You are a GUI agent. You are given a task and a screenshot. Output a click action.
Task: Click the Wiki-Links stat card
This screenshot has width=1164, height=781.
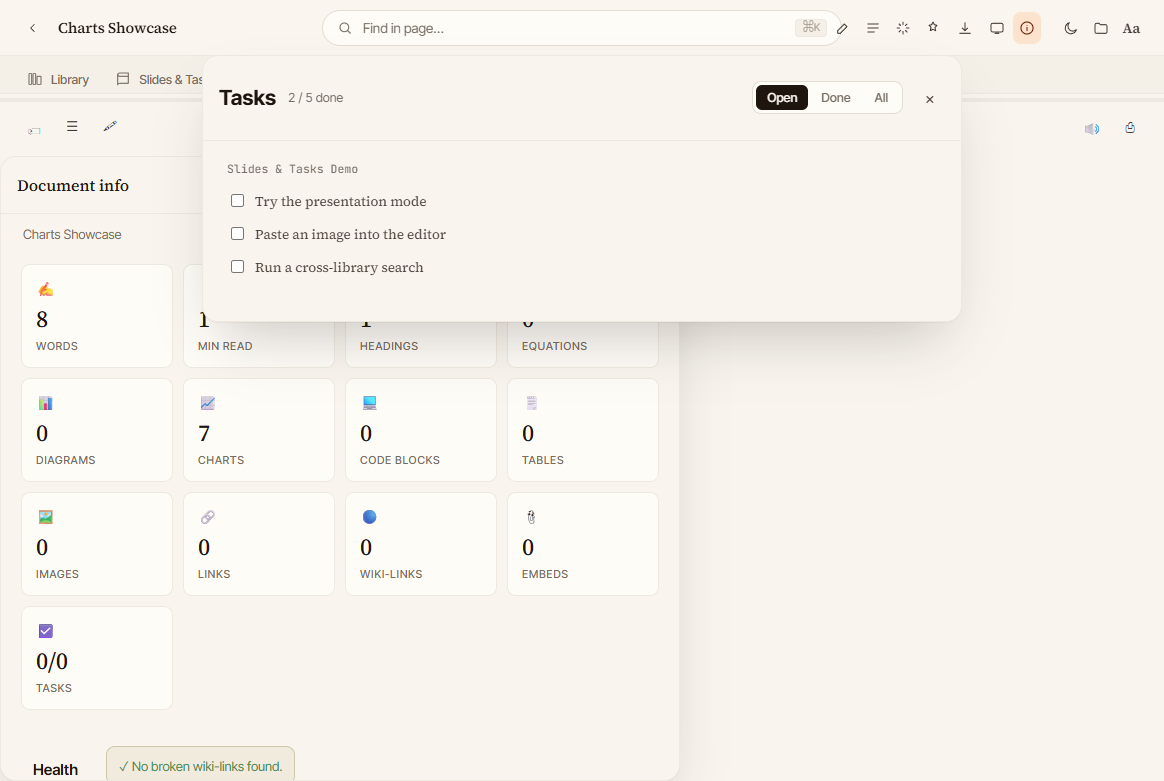(x=421, y=544)
